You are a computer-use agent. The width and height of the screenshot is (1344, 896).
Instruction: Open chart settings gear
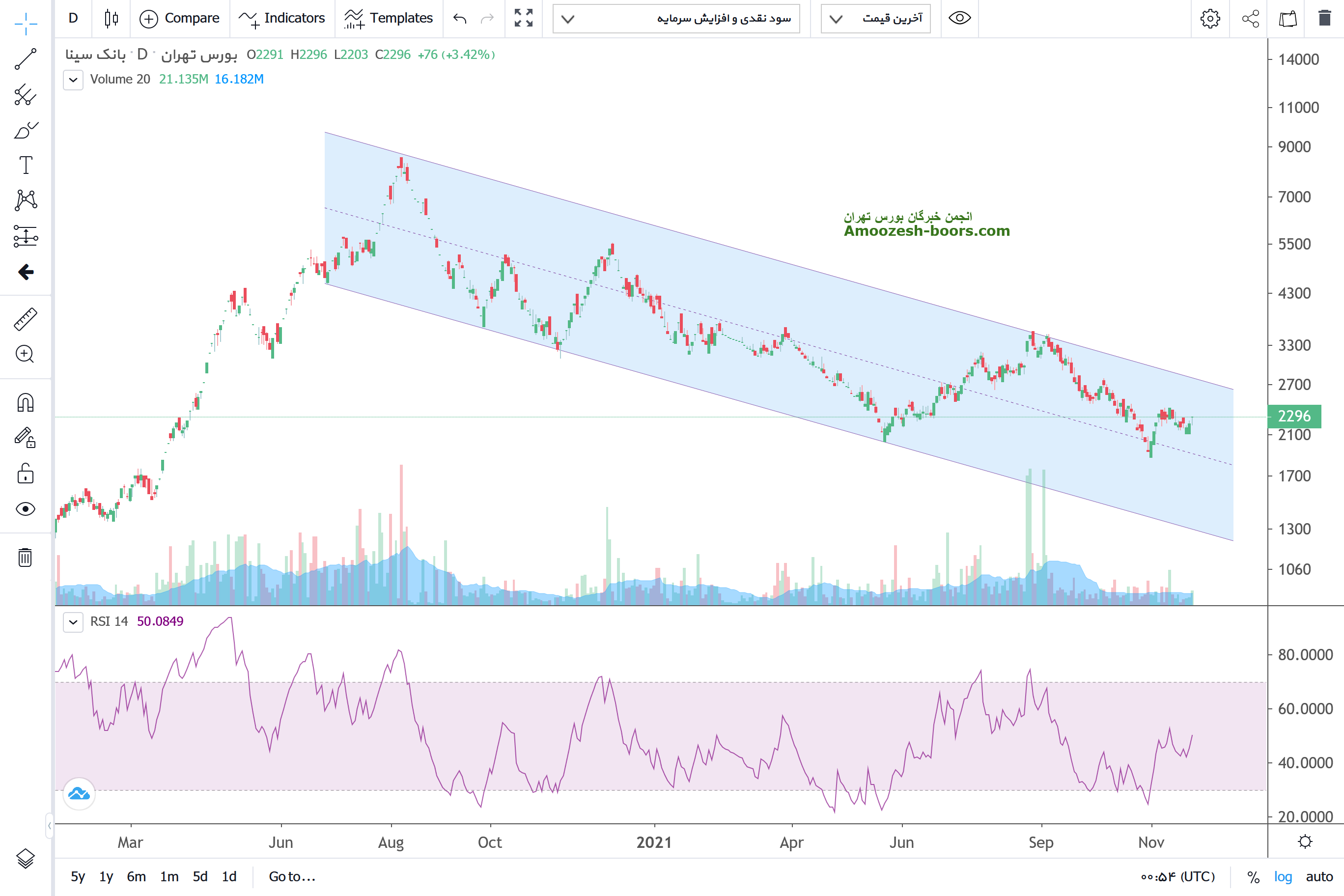click(x=1209, y=19)
